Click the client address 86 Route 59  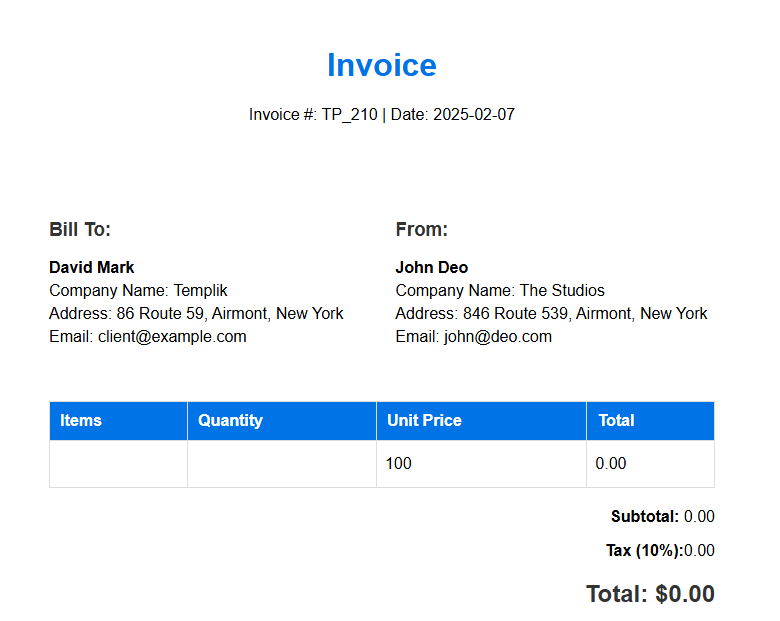pos(196,313)
